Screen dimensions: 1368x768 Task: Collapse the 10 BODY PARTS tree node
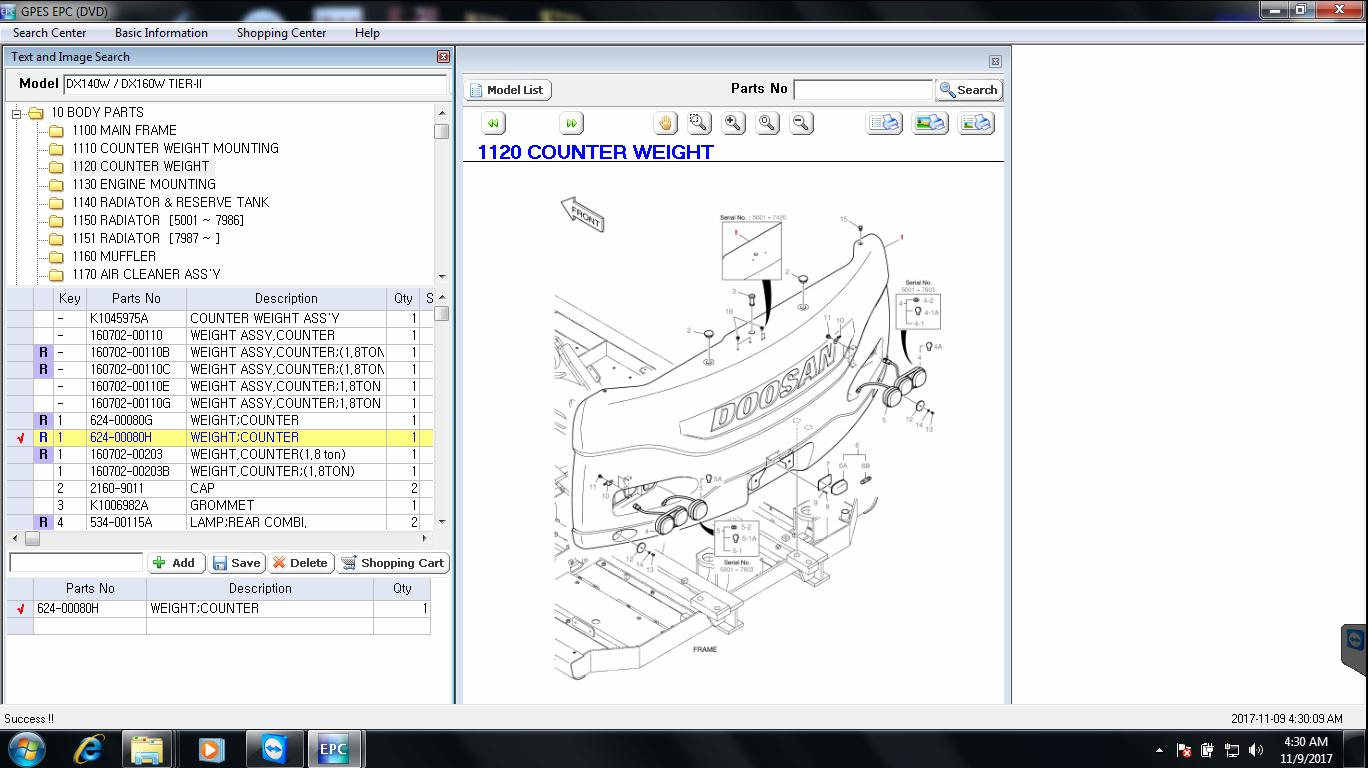(x=16, y=113)
